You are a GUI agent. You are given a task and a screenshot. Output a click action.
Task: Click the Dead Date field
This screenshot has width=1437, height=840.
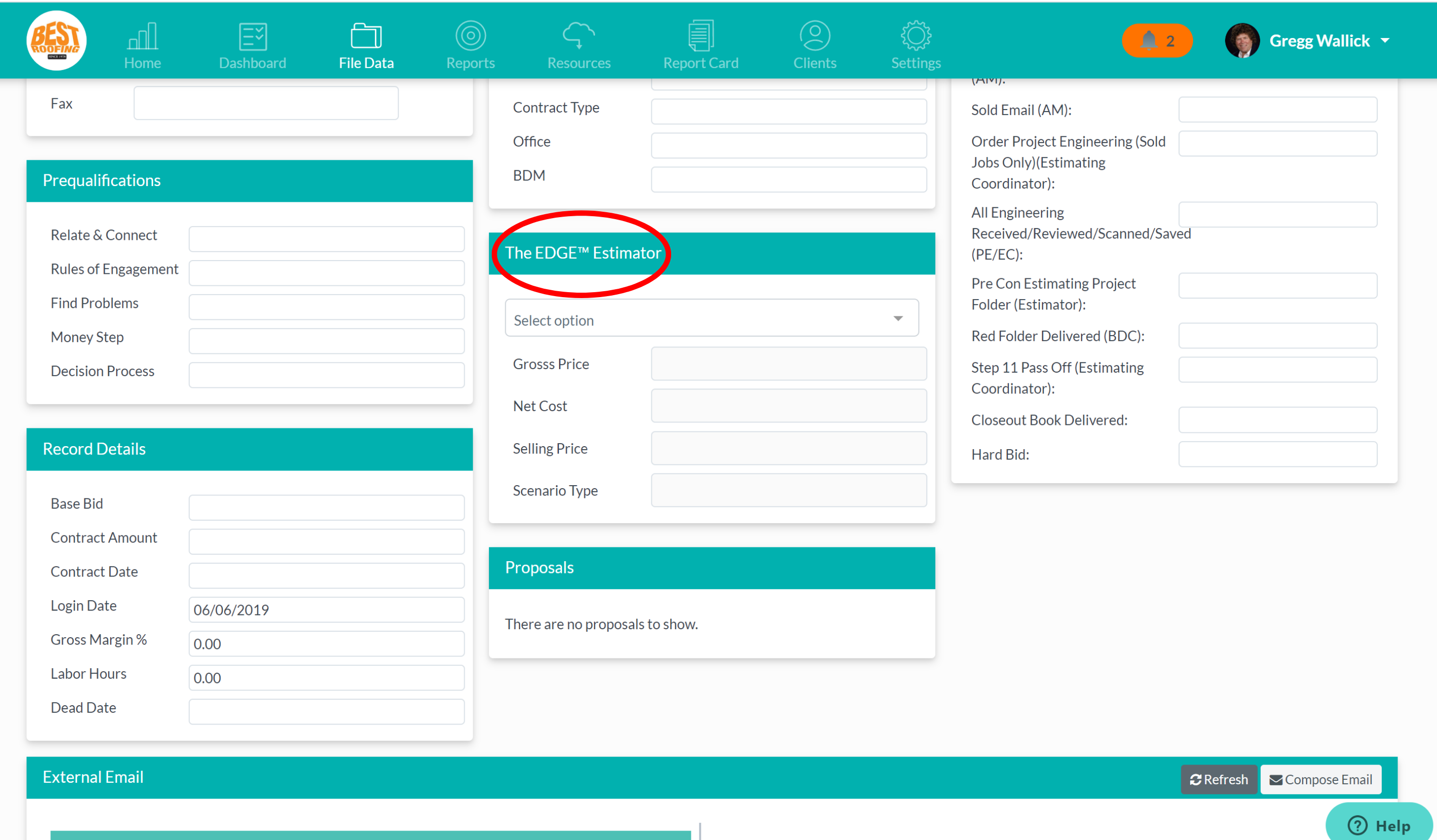(326, 712)
